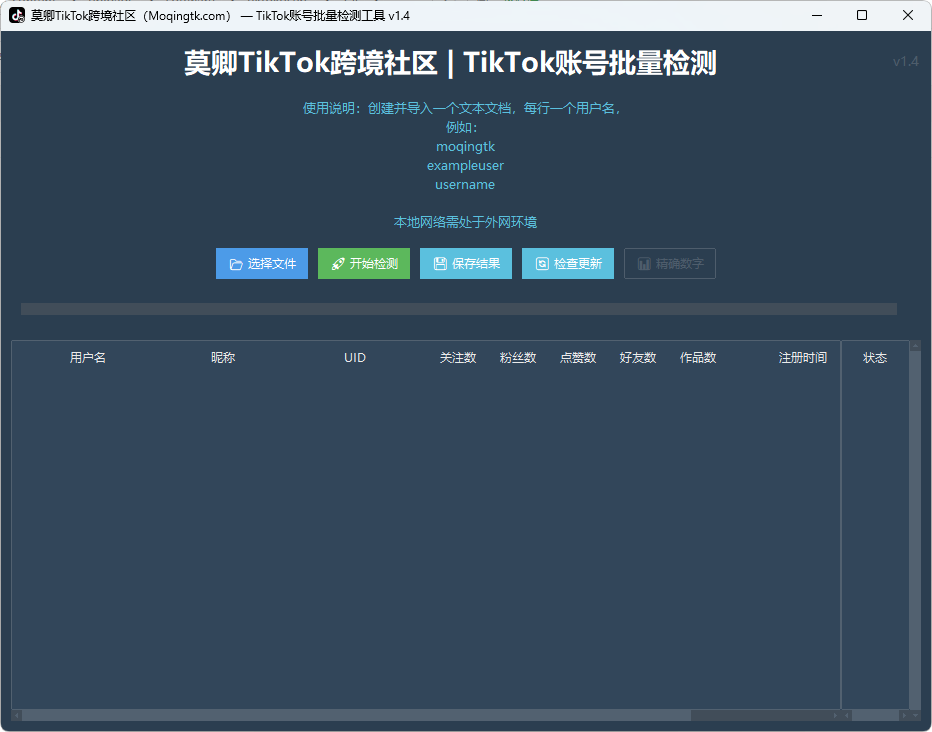932x732 pixels.
Task: Sort by the 注册时间 column header
Action: tap(802, 358)
